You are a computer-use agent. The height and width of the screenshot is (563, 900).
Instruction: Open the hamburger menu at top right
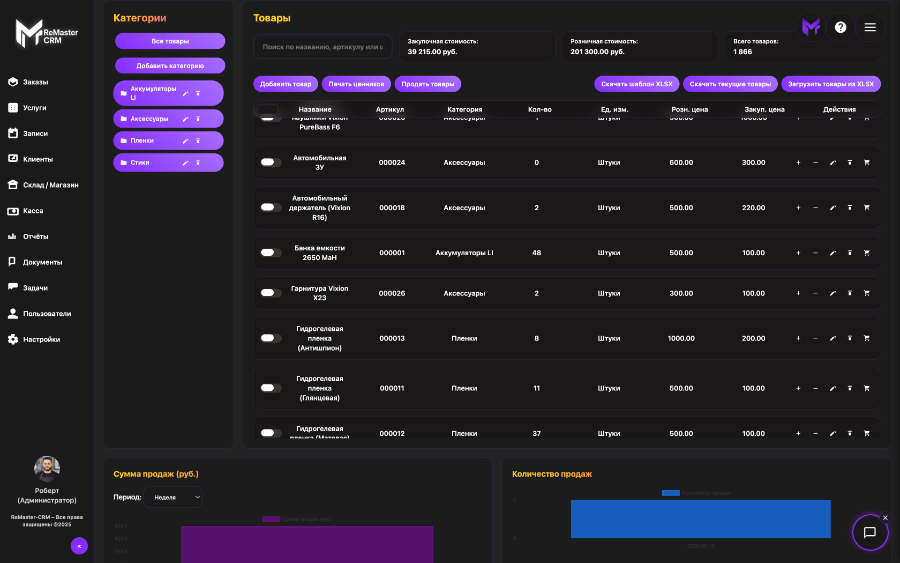tap(870, 27)
